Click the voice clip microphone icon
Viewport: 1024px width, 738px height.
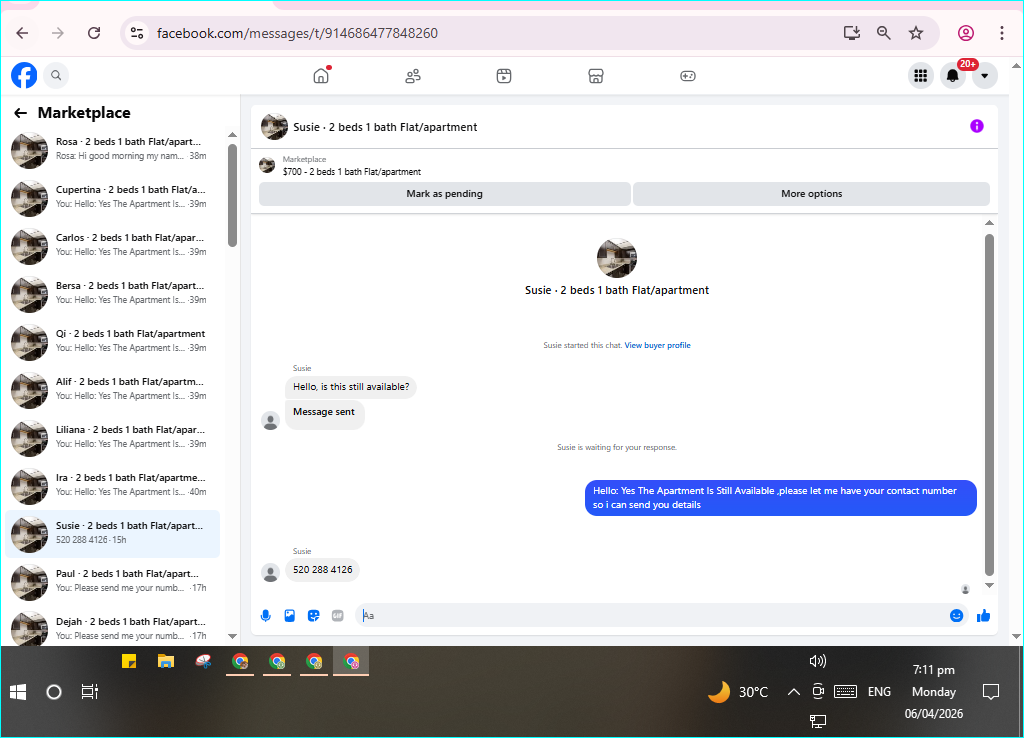[x=266, y=615]
